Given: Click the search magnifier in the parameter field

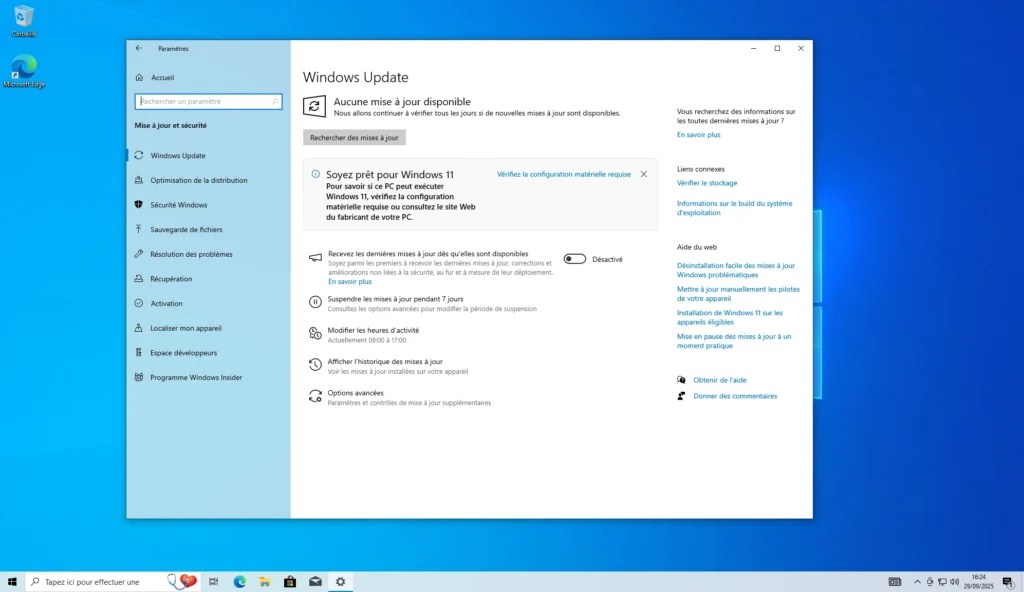Looking at the screenshot, I should [275, 101].
